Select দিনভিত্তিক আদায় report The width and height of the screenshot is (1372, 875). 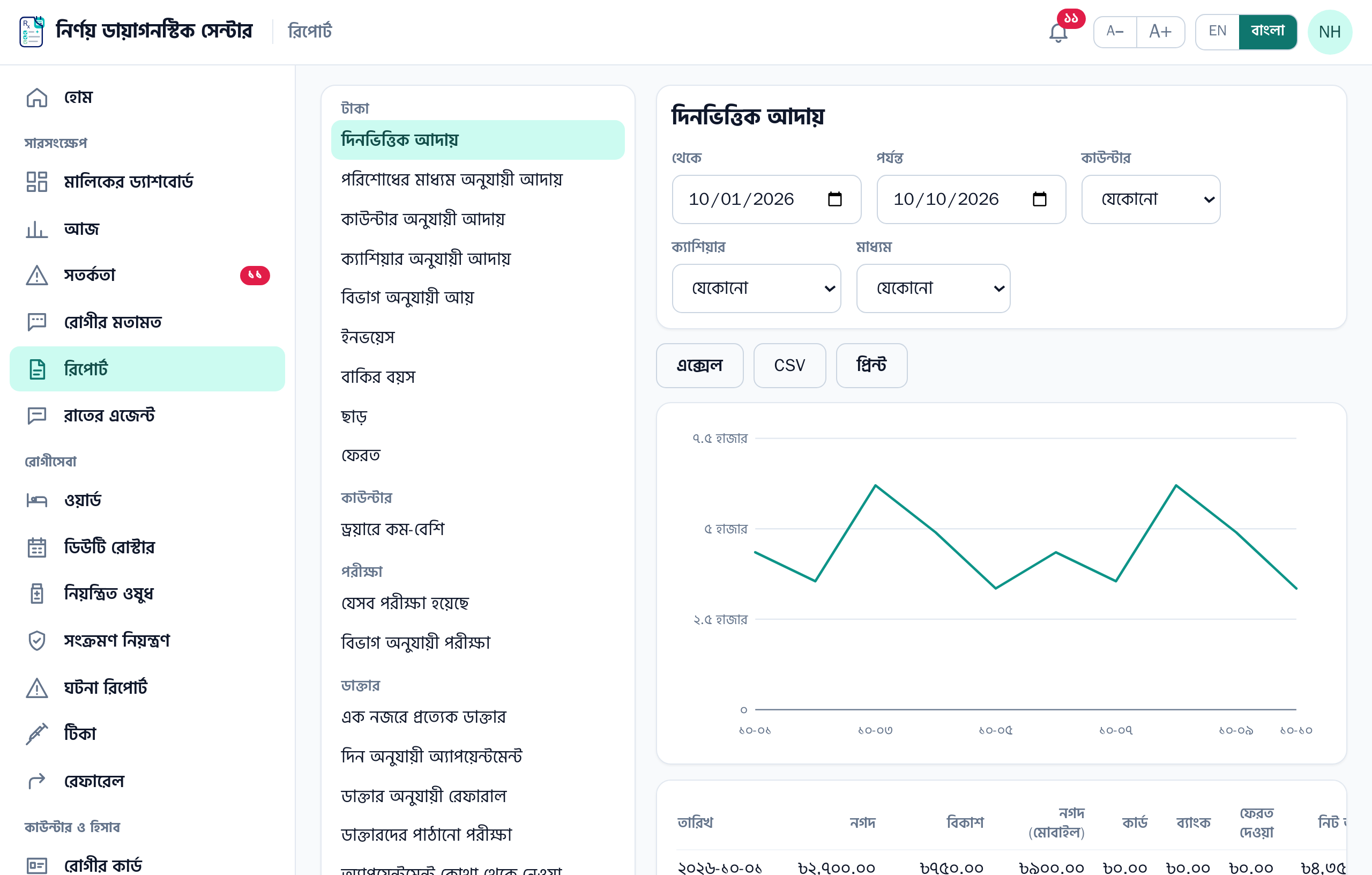tap(478, 139)
